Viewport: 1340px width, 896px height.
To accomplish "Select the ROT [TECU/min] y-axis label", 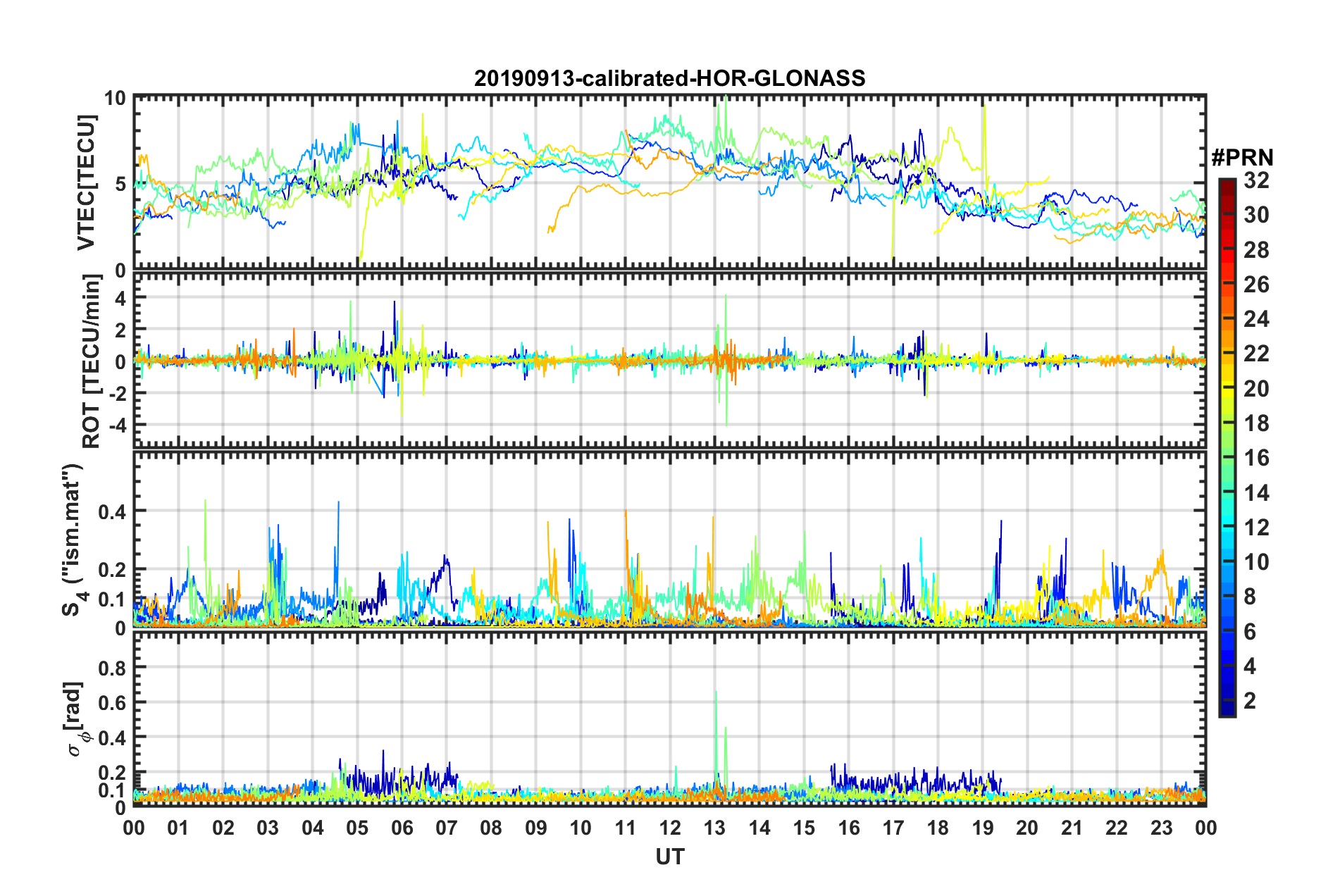I will click(92, 361).
